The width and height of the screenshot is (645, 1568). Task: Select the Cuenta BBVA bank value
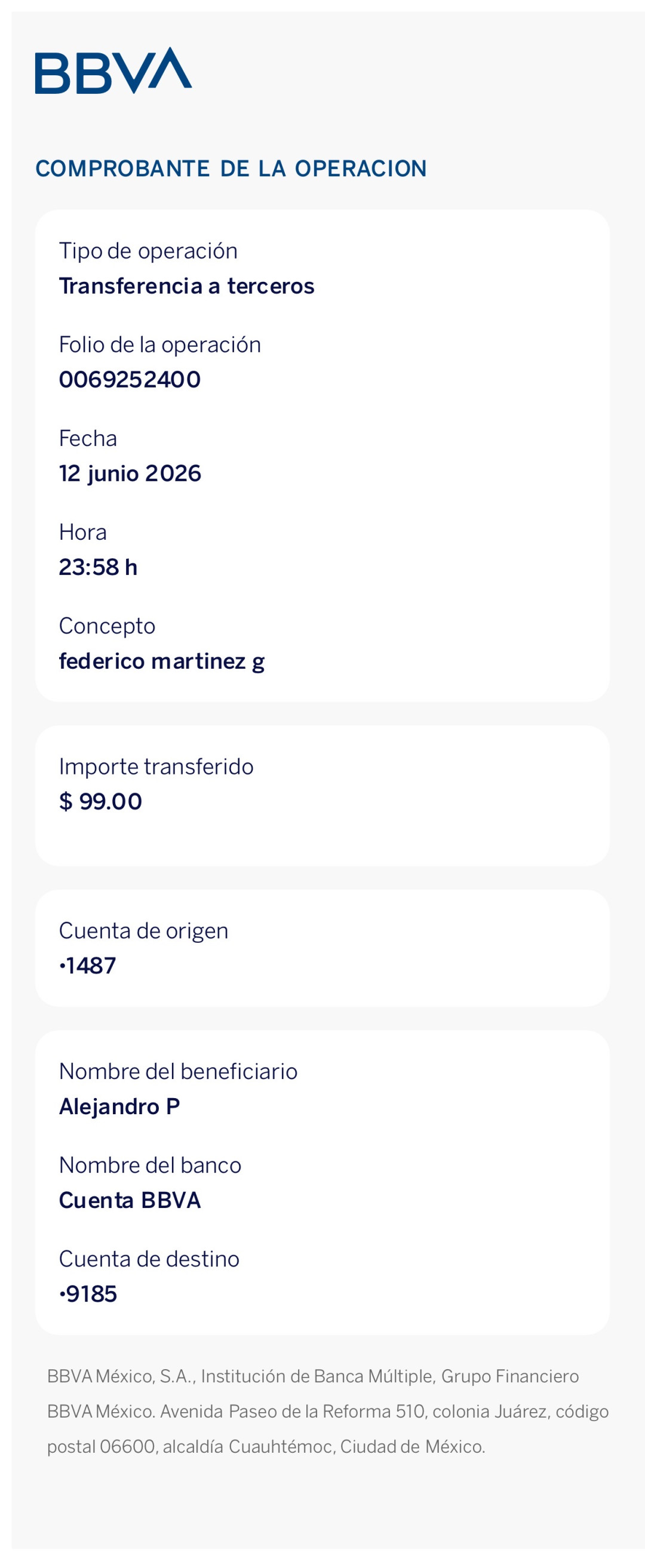pos(130,1200)
